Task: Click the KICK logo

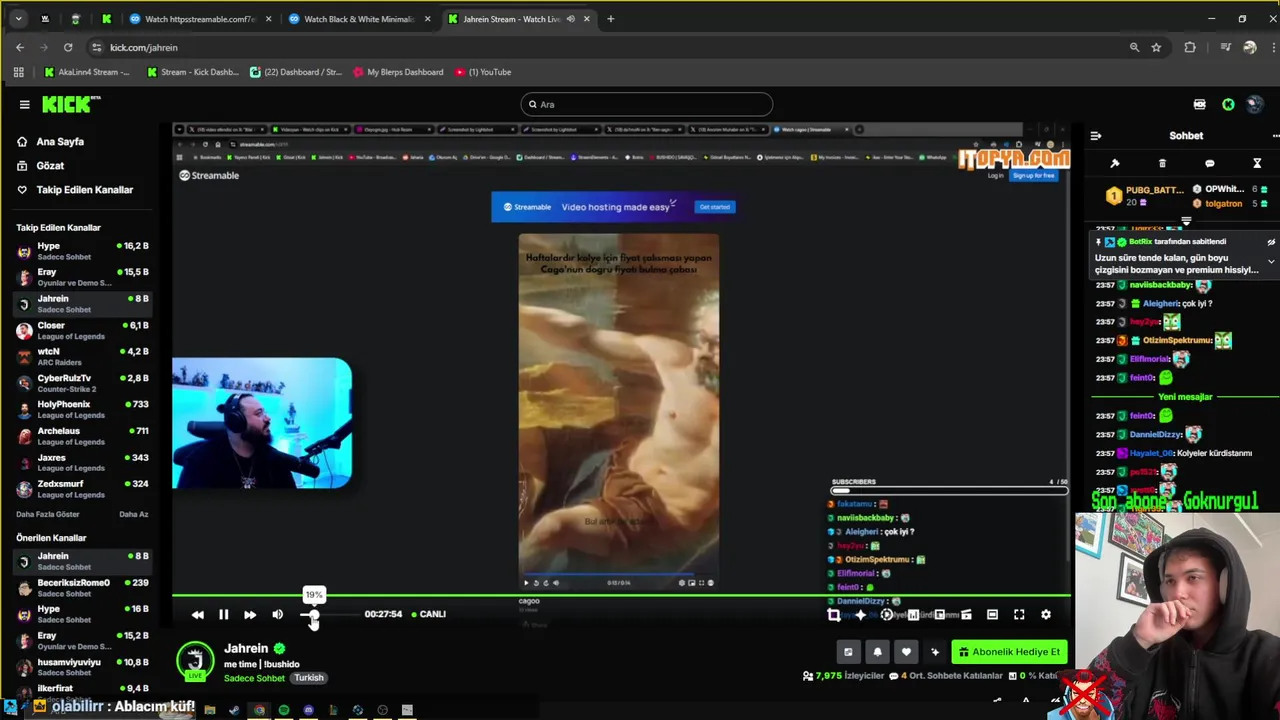Action: tap(71, 104)
